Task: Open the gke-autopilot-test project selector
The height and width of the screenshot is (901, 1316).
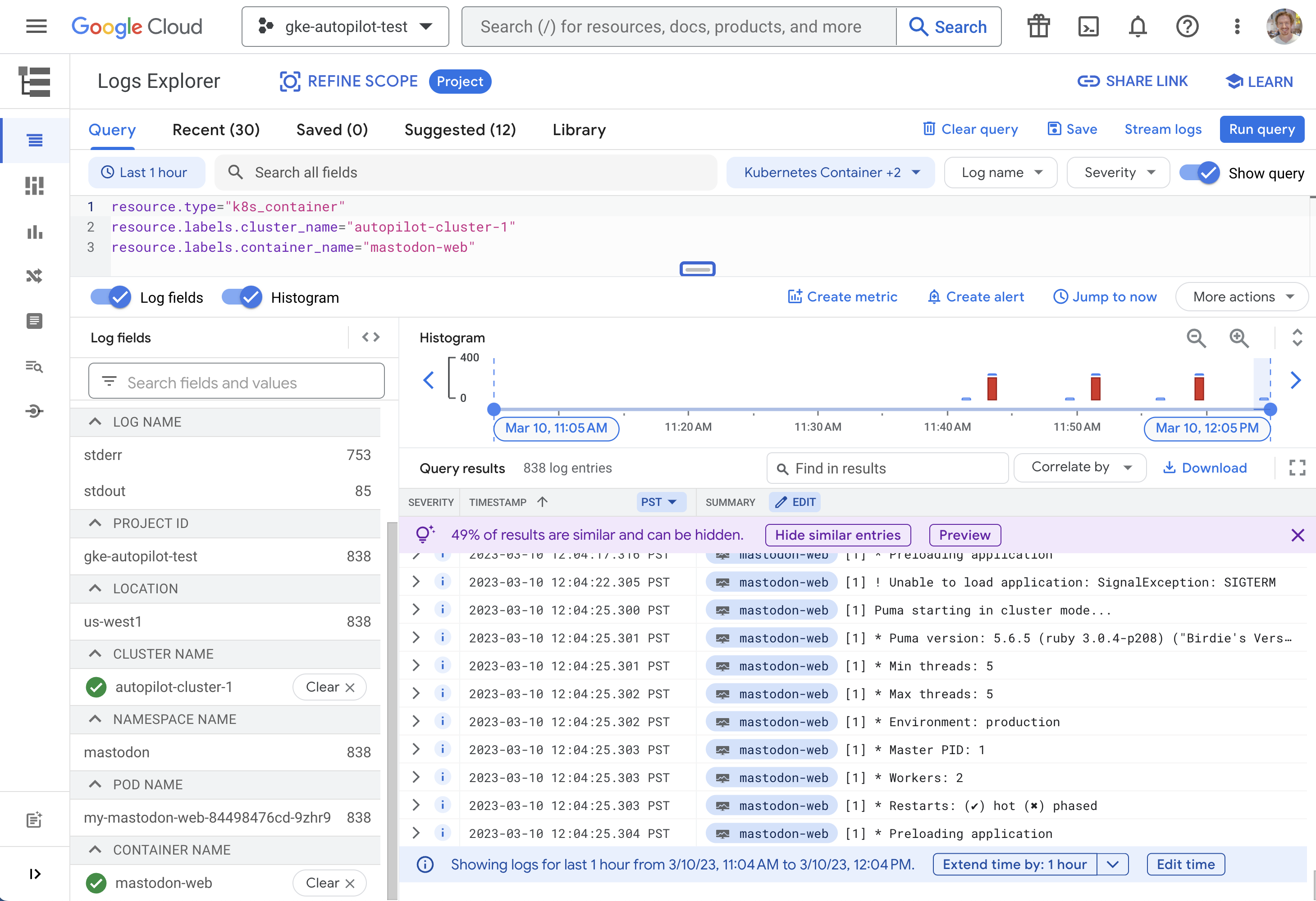Action: tap(345, 27)
